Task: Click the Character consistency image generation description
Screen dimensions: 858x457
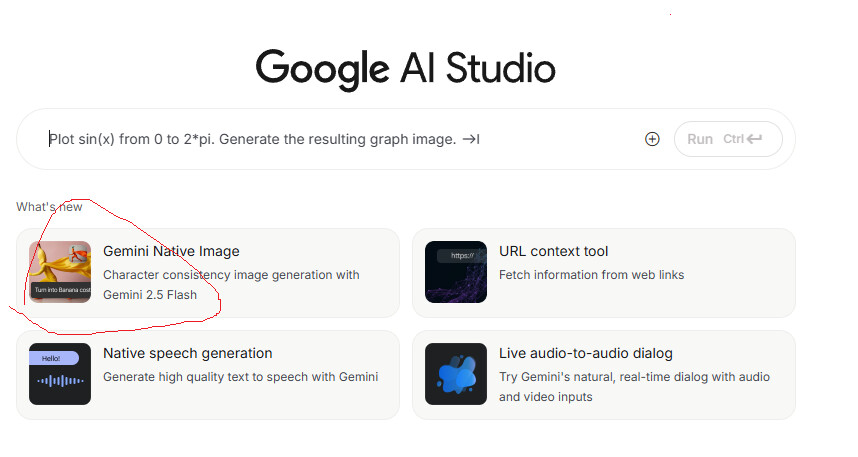Action: coord(231,275)
